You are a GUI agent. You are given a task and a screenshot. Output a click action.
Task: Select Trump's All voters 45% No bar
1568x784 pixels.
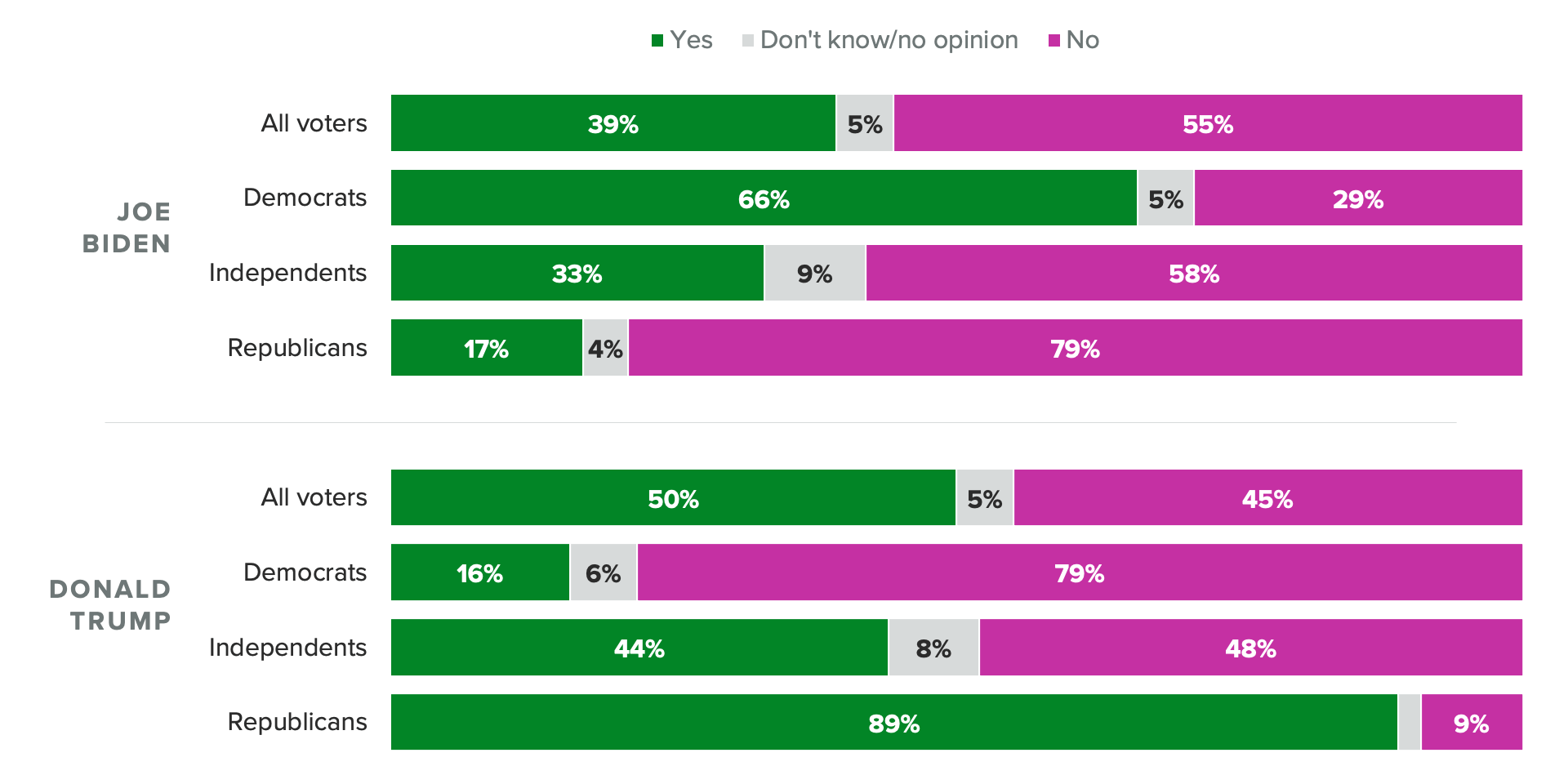pyautogui.click(x=1267, y=498)
